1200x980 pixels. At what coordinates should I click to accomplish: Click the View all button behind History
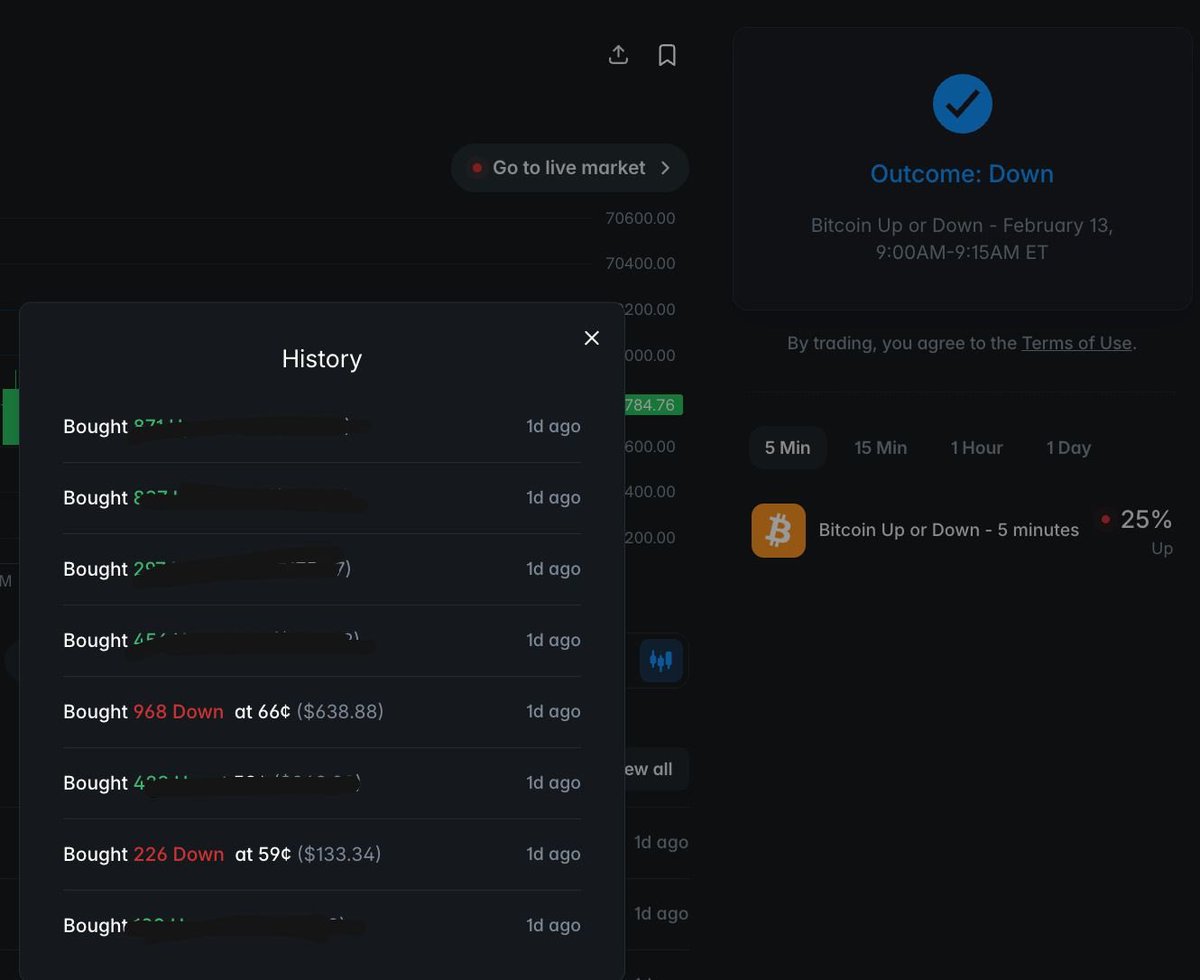[655, 769]
